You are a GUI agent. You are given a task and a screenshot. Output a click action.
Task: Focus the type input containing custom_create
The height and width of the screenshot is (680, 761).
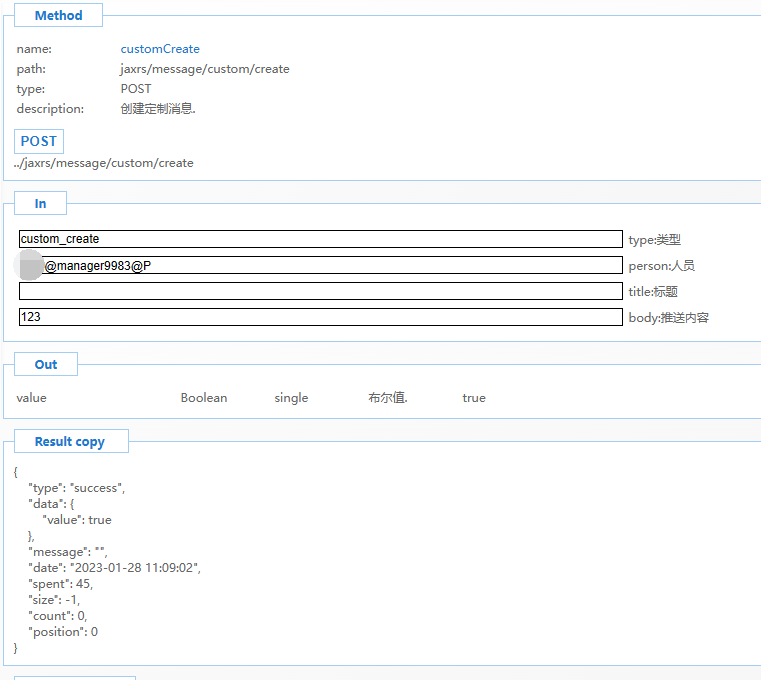(x=321, y=239)
